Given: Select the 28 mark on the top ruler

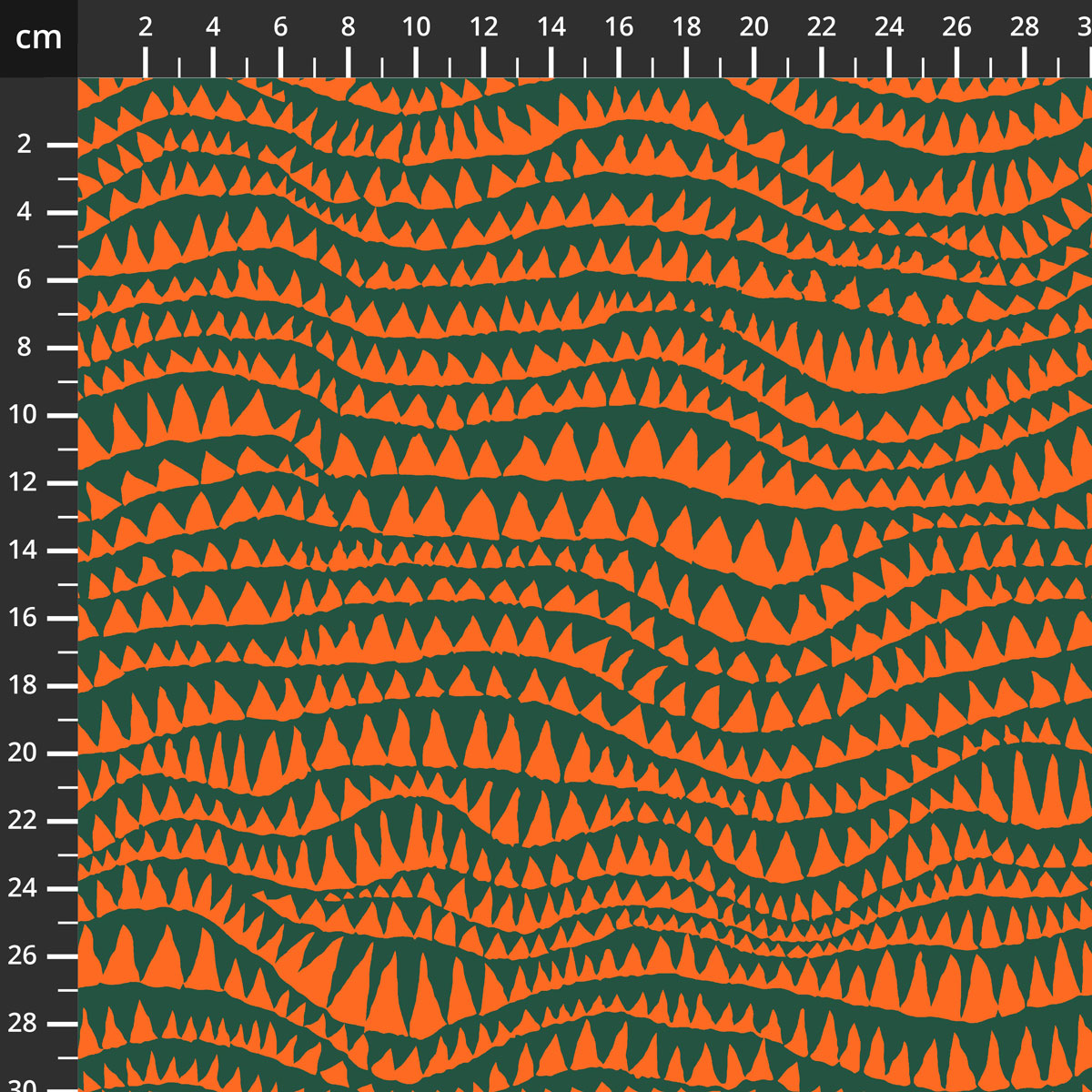Looking at the screenshot, I should pos(1025,27).
